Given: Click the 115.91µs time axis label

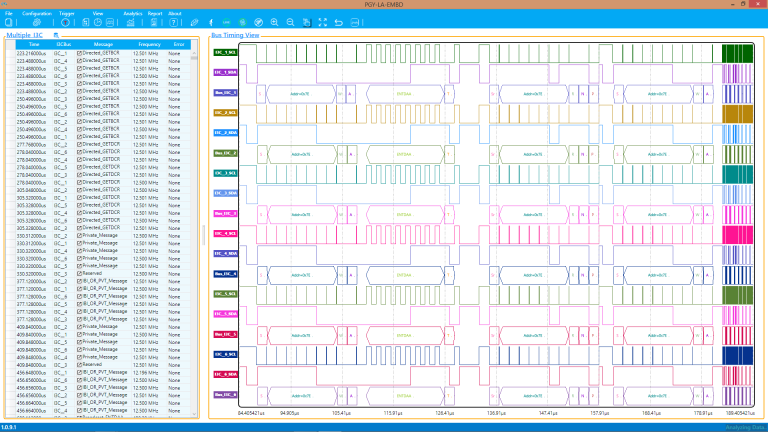Looking at the screenshot, I should pyautogui.click(x=393, y=413).
